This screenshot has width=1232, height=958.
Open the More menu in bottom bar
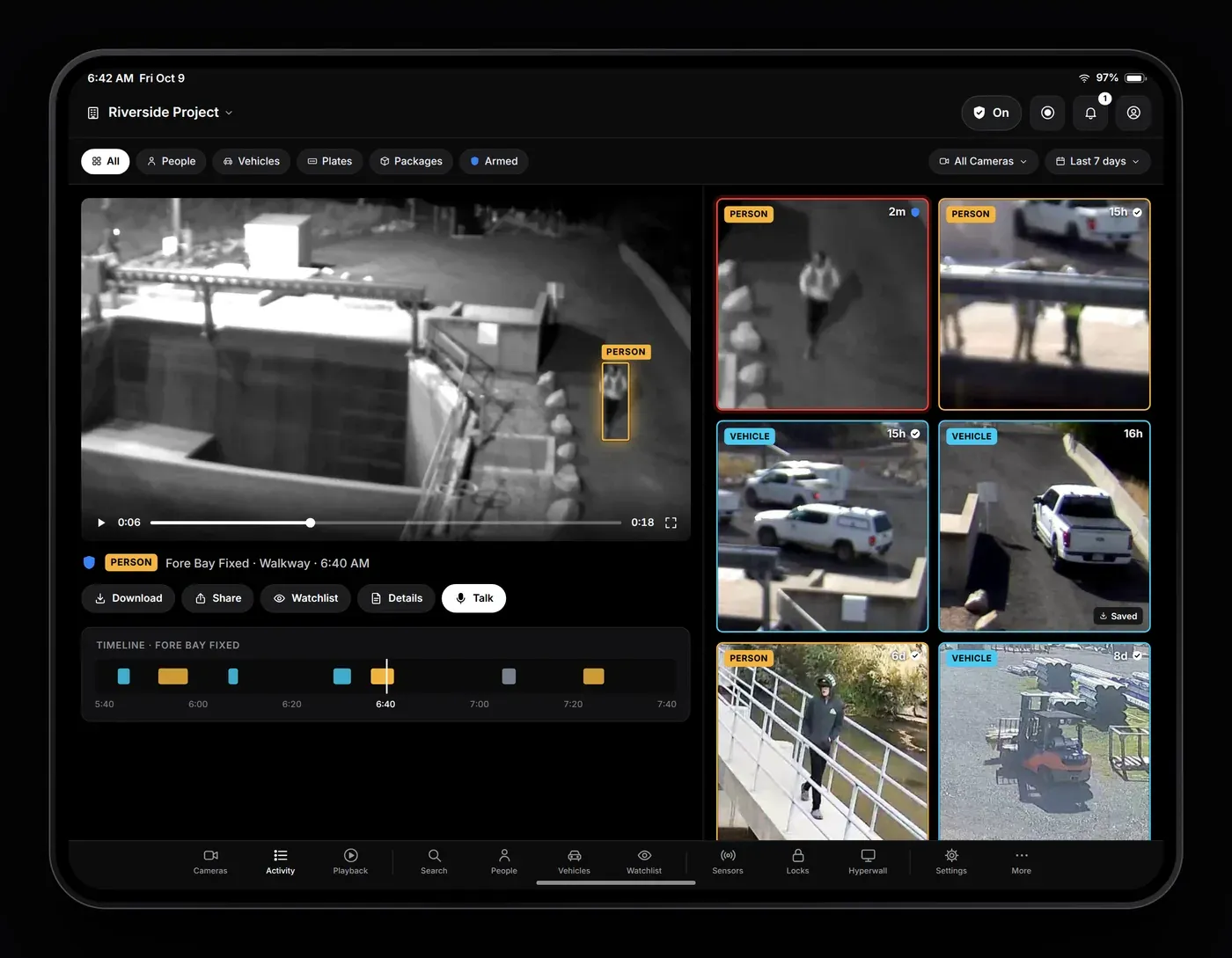(x=1021, y=861)
